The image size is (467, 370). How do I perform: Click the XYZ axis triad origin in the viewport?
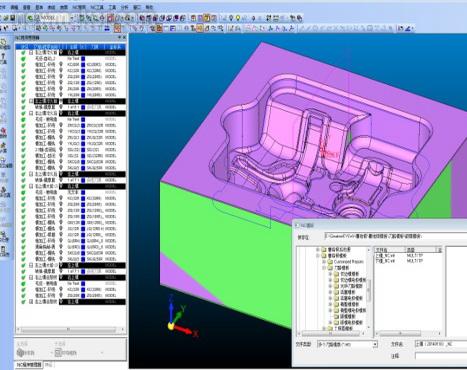[x=171, y=326]
